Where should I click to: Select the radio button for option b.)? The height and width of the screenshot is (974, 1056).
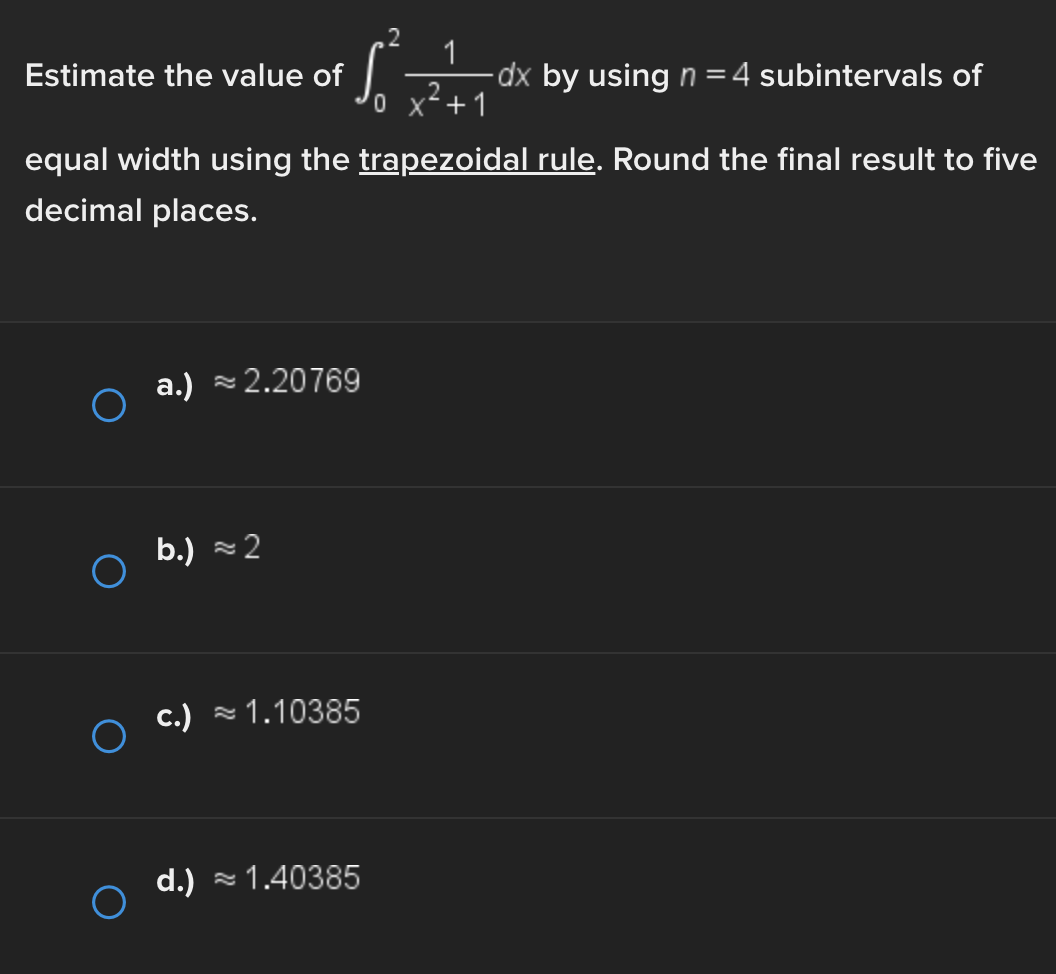tap(110, 572)
